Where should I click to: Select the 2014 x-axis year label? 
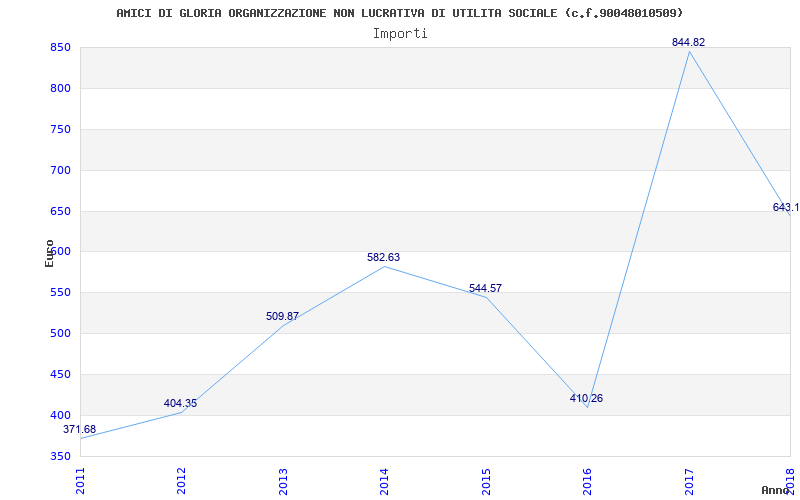pyautogui.click(x=384, y=482)
